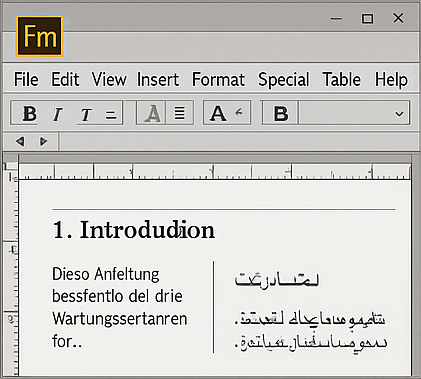
Task: Click the horizontal ruler above the page
Action: pyautogui.click(x=214, y=172)
